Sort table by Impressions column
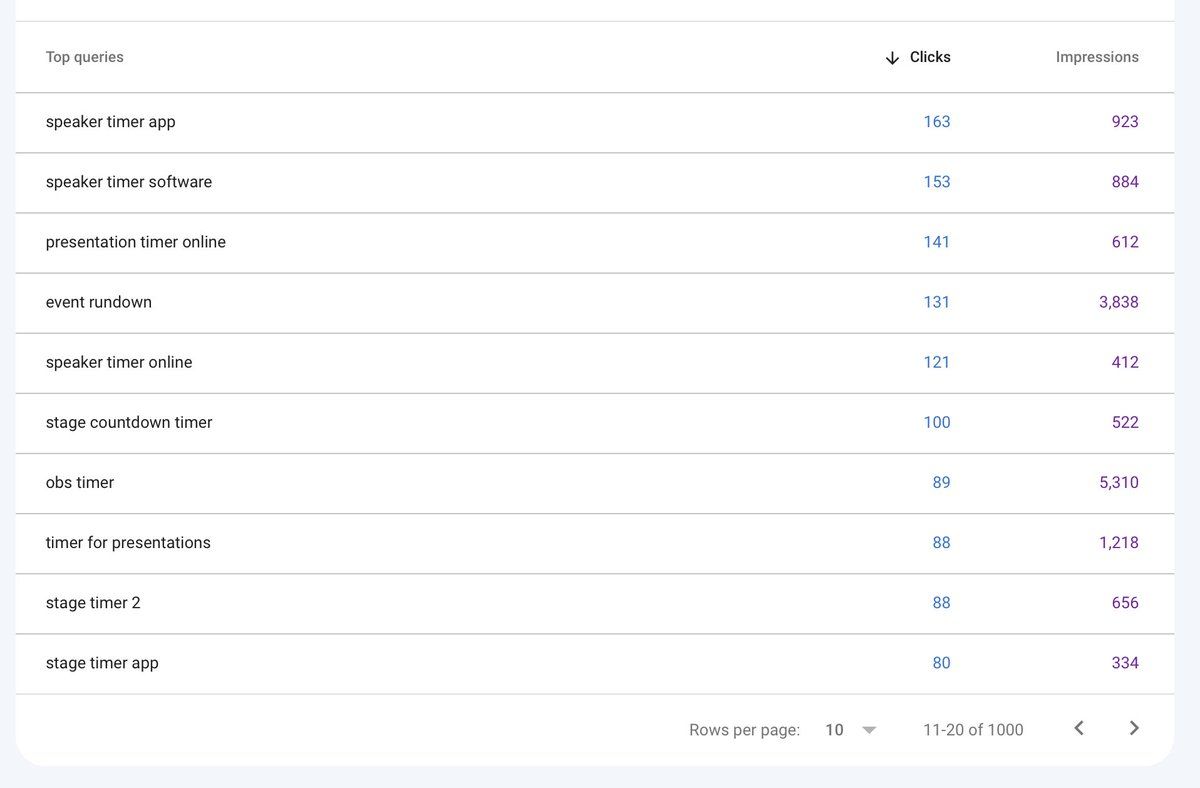 1096,57
